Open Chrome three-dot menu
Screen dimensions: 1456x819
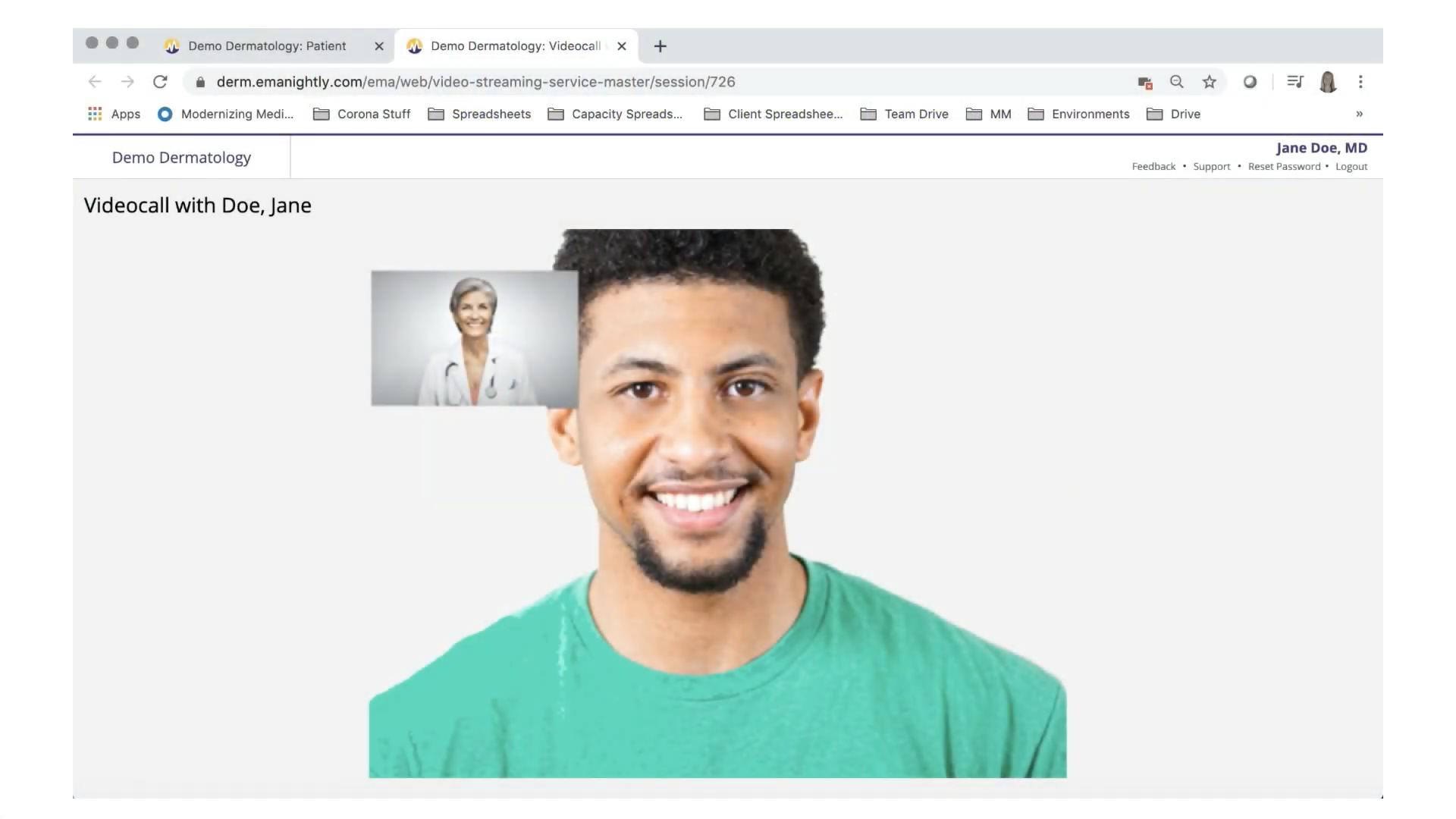[1360, 82]
